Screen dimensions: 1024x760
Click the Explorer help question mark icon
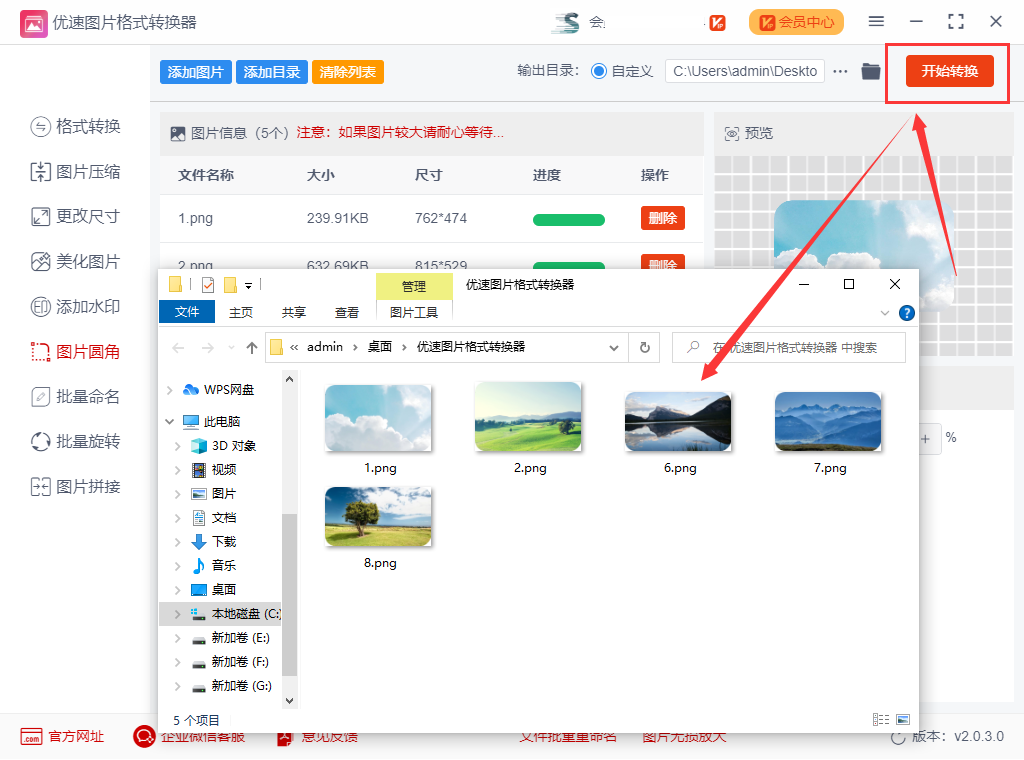click(906, 313)
